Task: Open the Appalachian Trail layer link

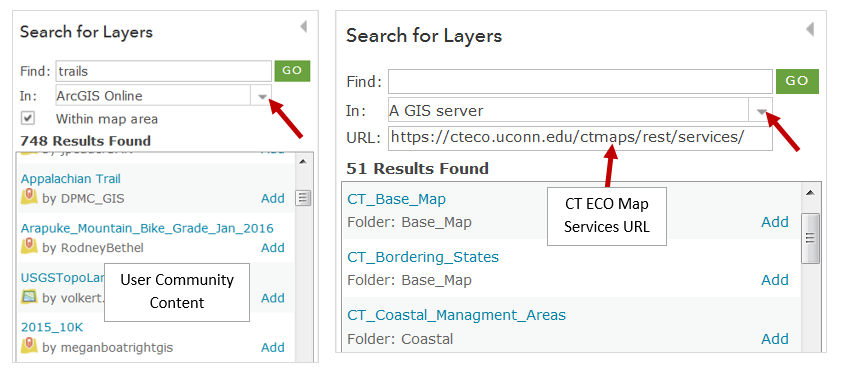Action: [x=71, y=179]
